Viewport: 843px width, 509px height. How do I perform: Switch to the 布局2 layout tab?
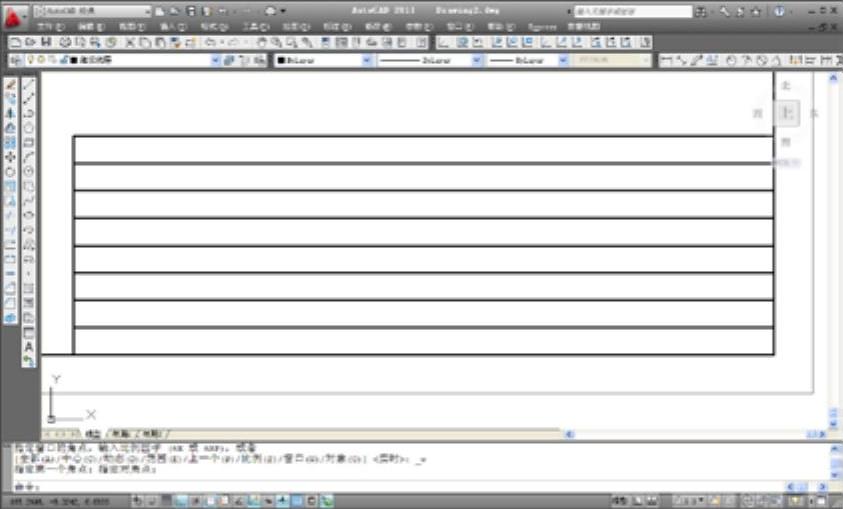tap(152, 434)
